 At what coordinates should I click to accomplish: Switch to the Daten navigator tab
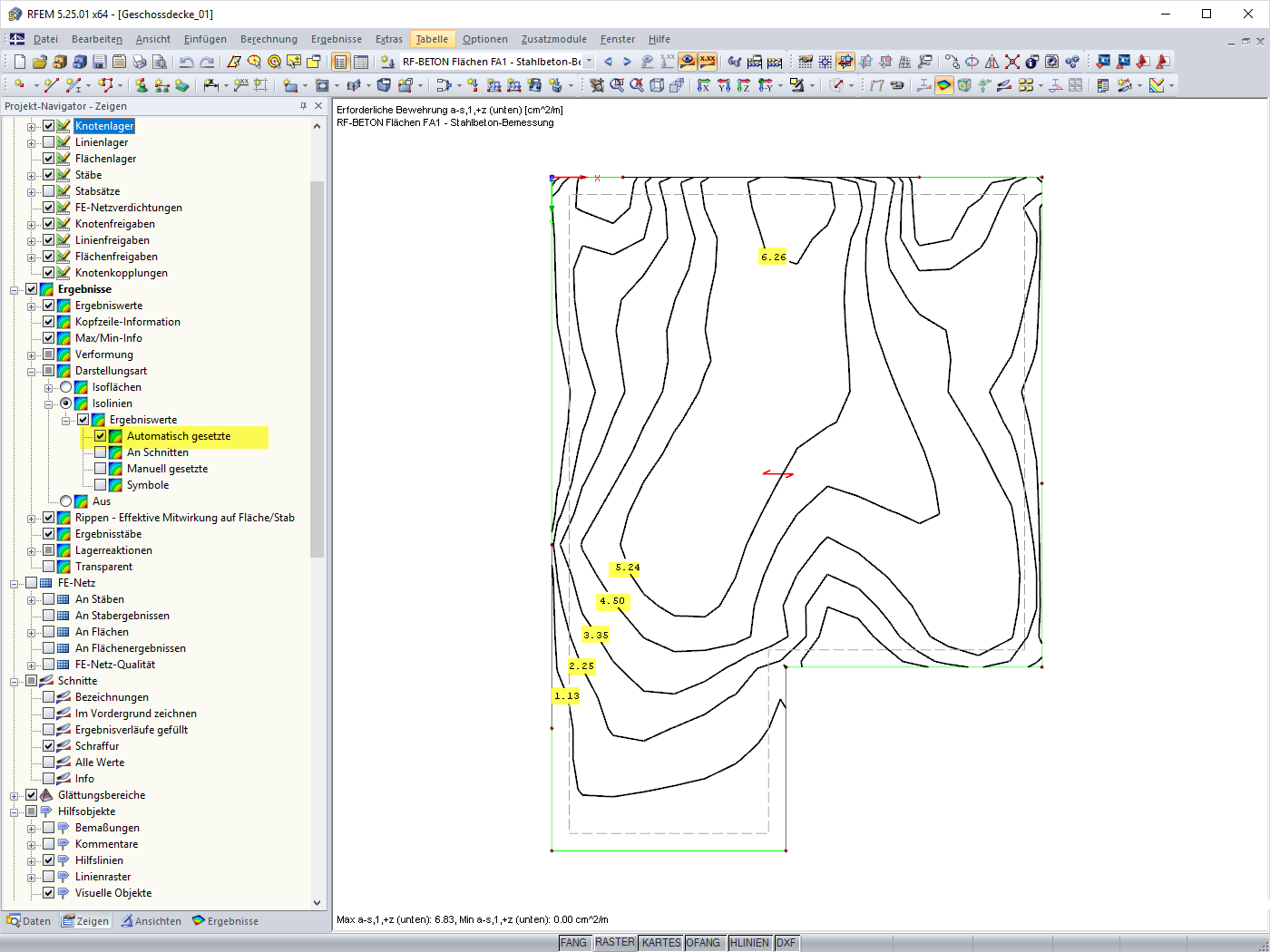[29, 921]
